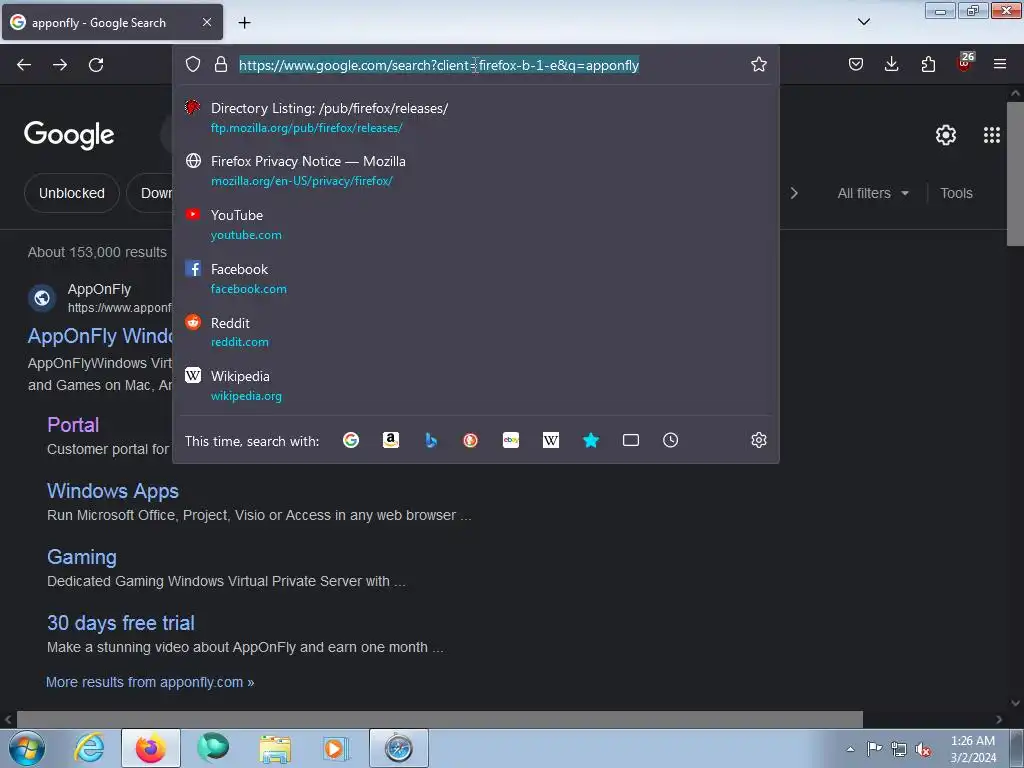1024x768 pixels.
Task: Select the Wikipedia suggestion
Action: 476,385
